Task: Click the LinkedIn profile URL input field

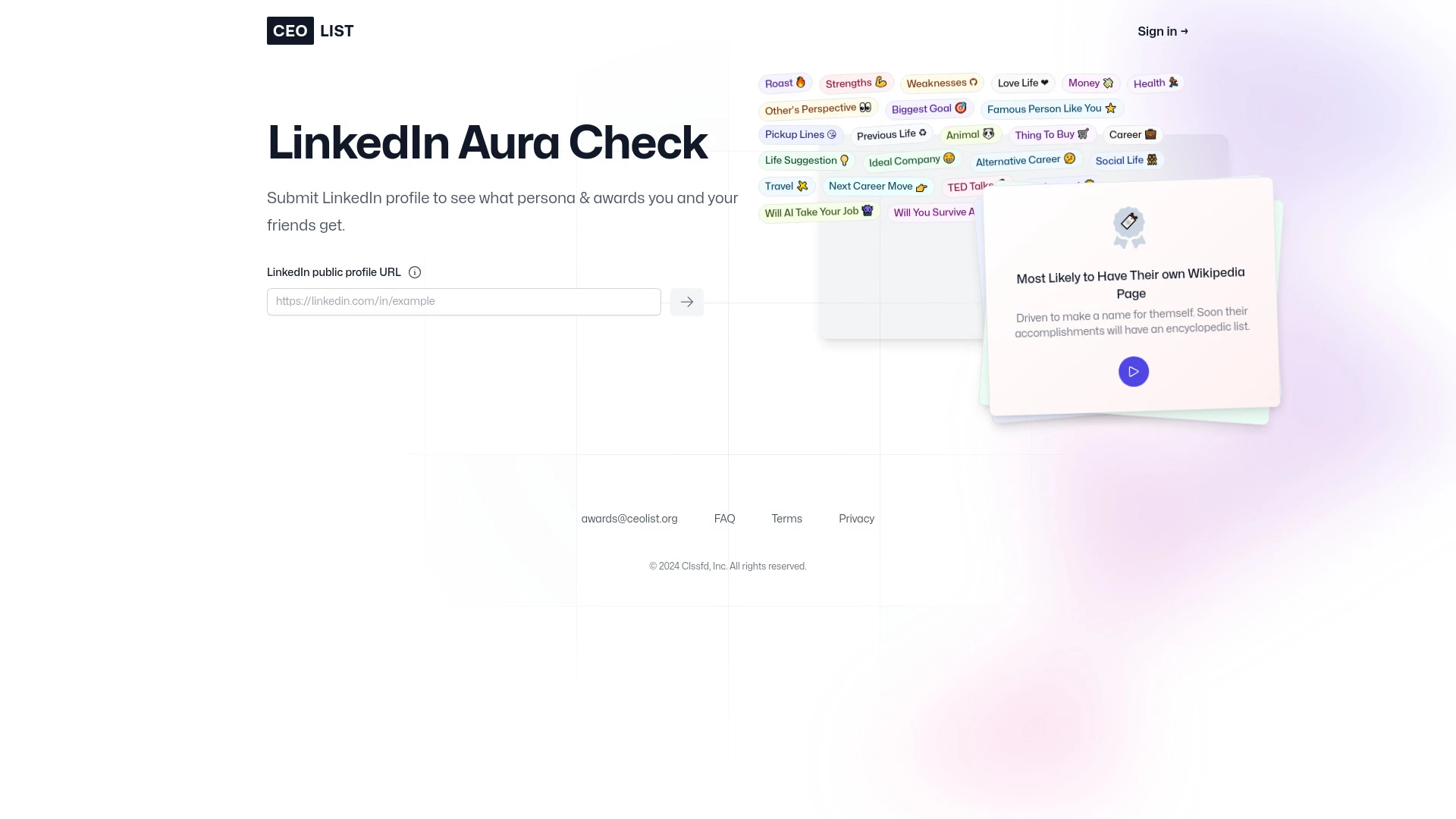Action: tap(463, 301)
